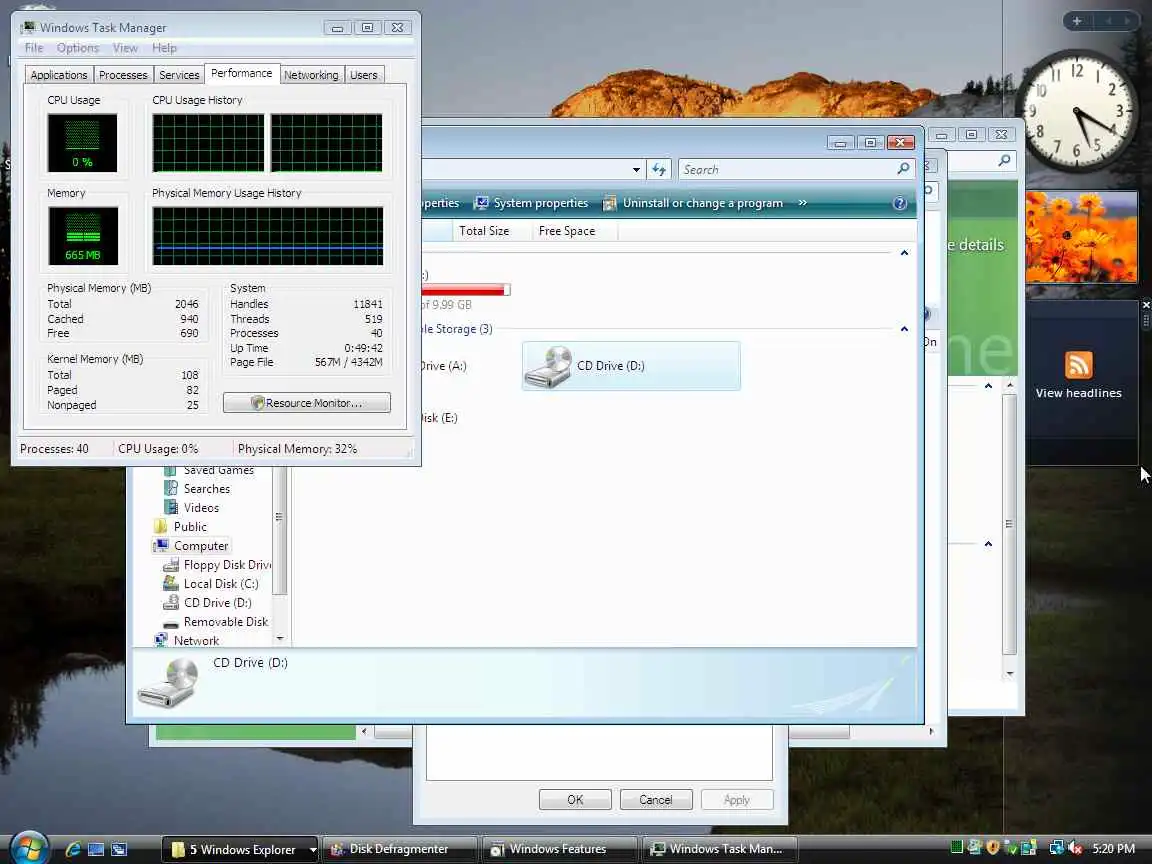Click System properties in Explorer toolbar
This screenshot has height=864, width=1152.
click(x=531, y=204)
